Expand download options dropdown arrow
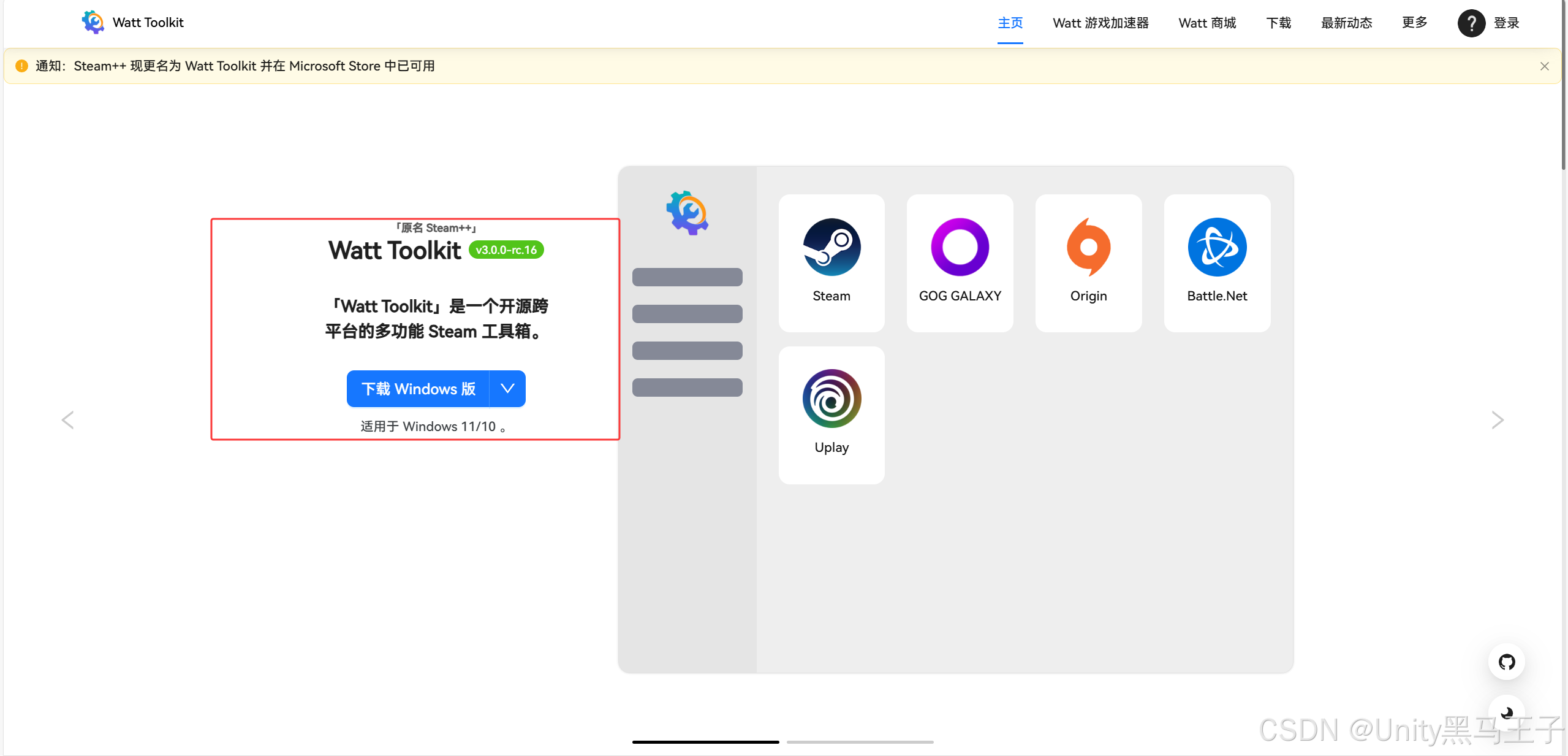This screenshot has height=756, width=1568. point(507,389)
